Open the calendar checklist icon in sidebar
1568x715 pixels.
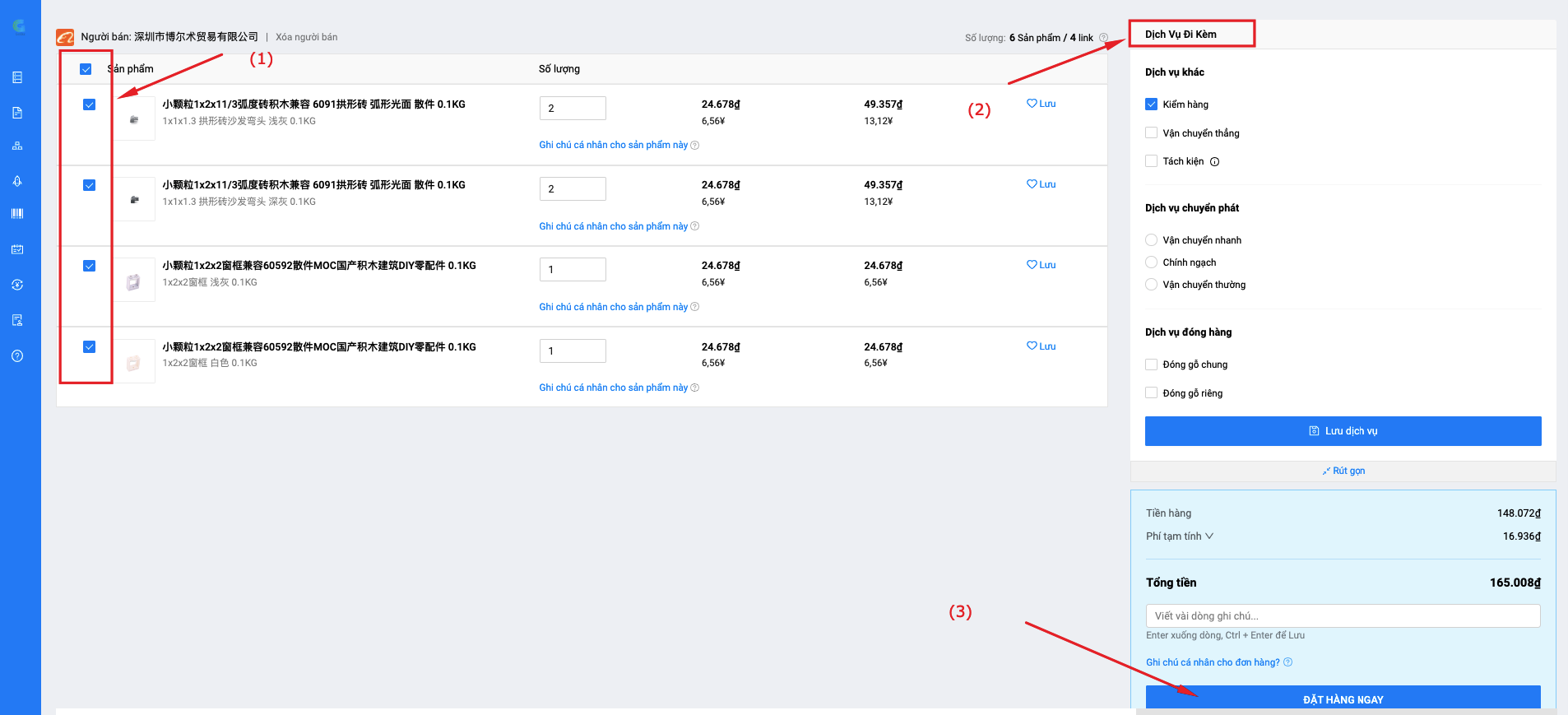click(x=17, y=249)
